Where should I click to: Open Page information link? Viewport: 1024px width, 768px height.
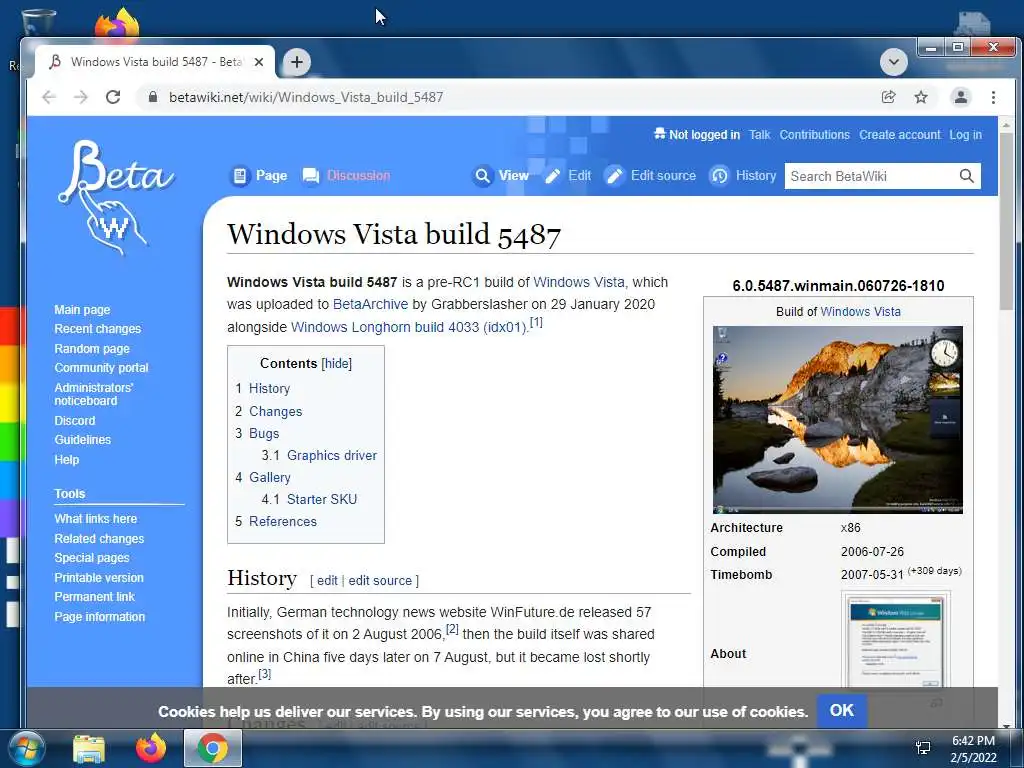point(99,616)
